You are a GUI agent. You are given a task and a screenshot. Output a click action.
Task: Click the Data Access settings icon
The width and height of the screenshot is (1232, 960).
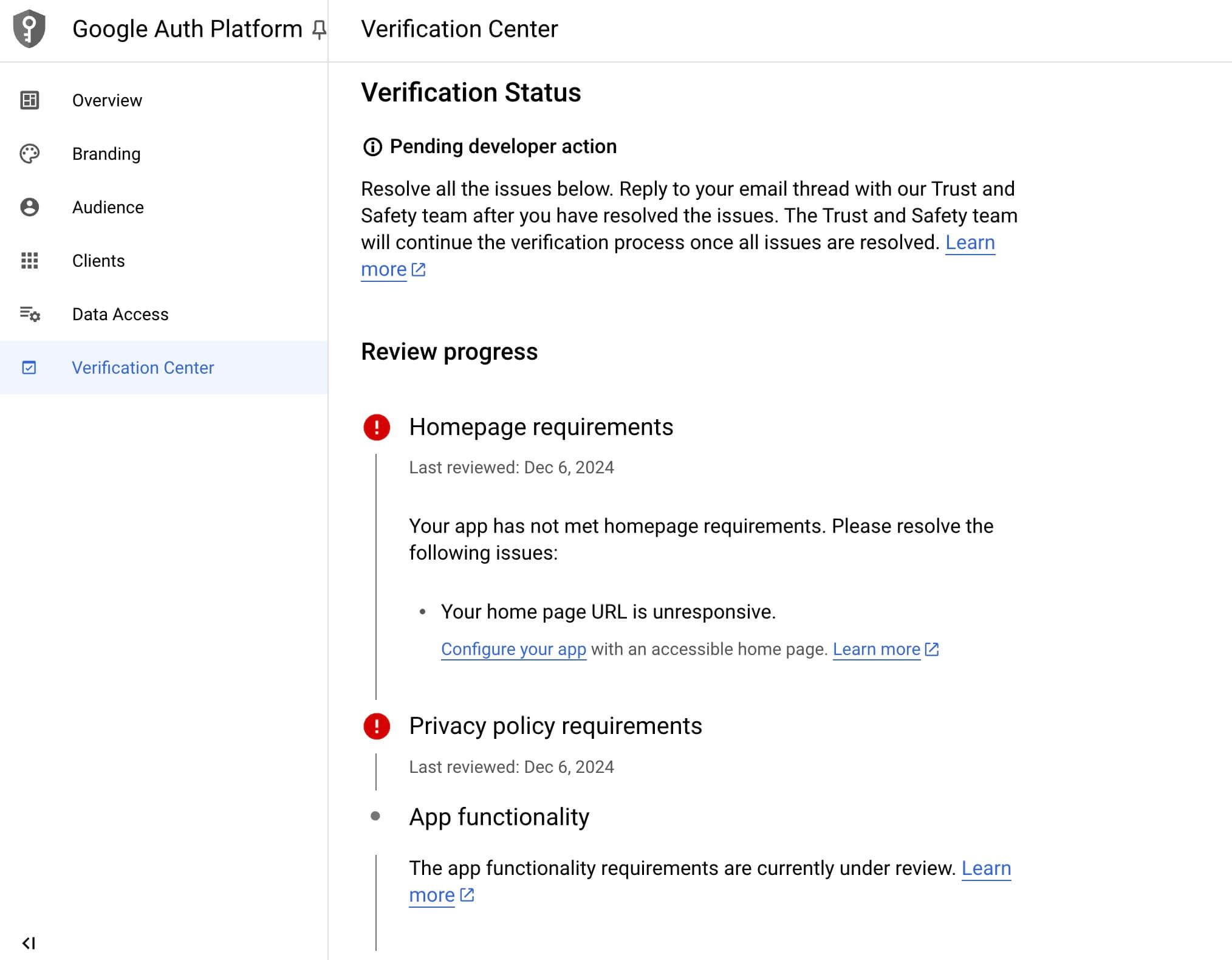click(x=30, y=314)
